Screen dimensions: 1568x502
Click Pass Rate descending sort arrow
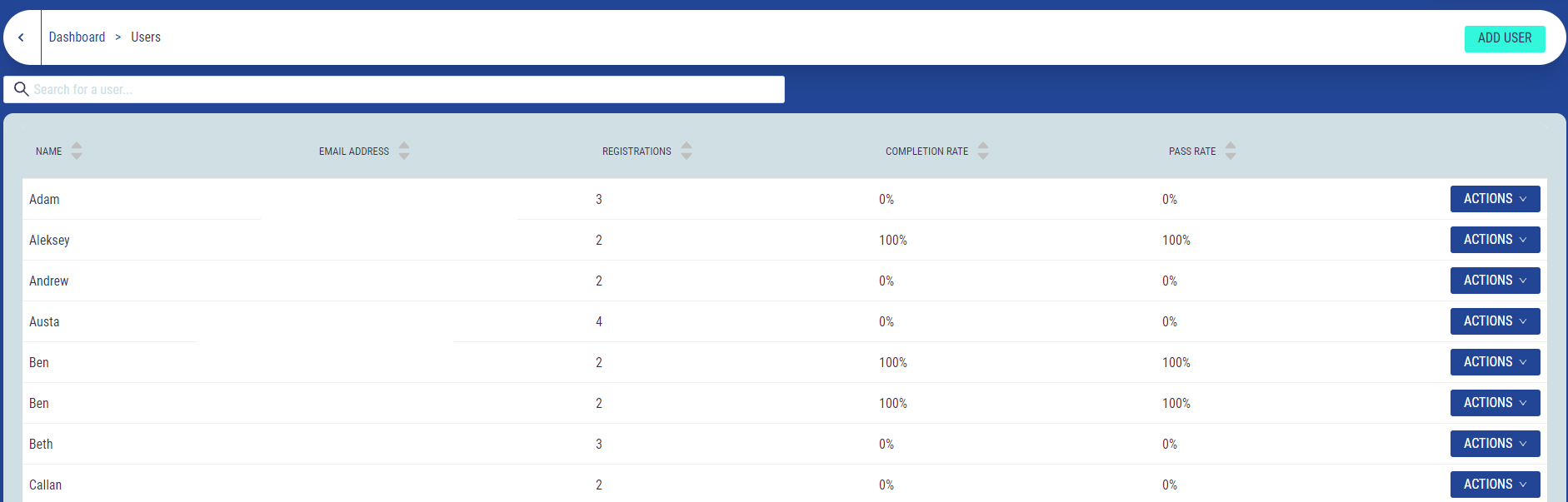(1231, 156)
